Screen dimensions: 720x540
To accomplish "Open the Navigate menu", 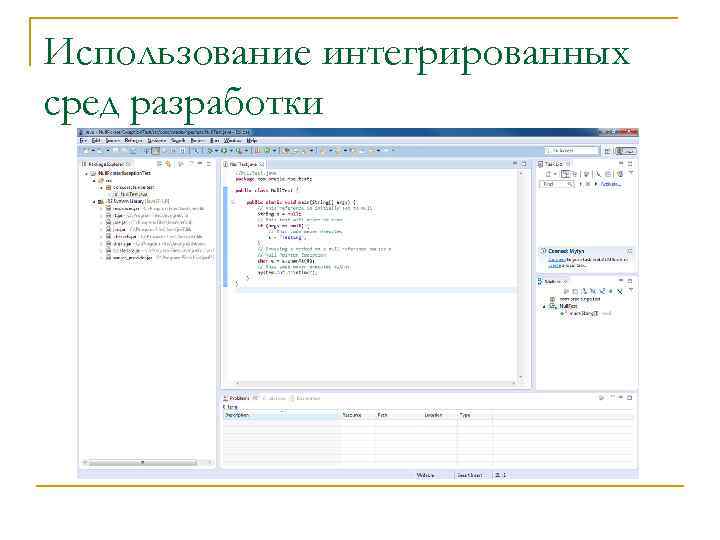I will pos(157,141).
